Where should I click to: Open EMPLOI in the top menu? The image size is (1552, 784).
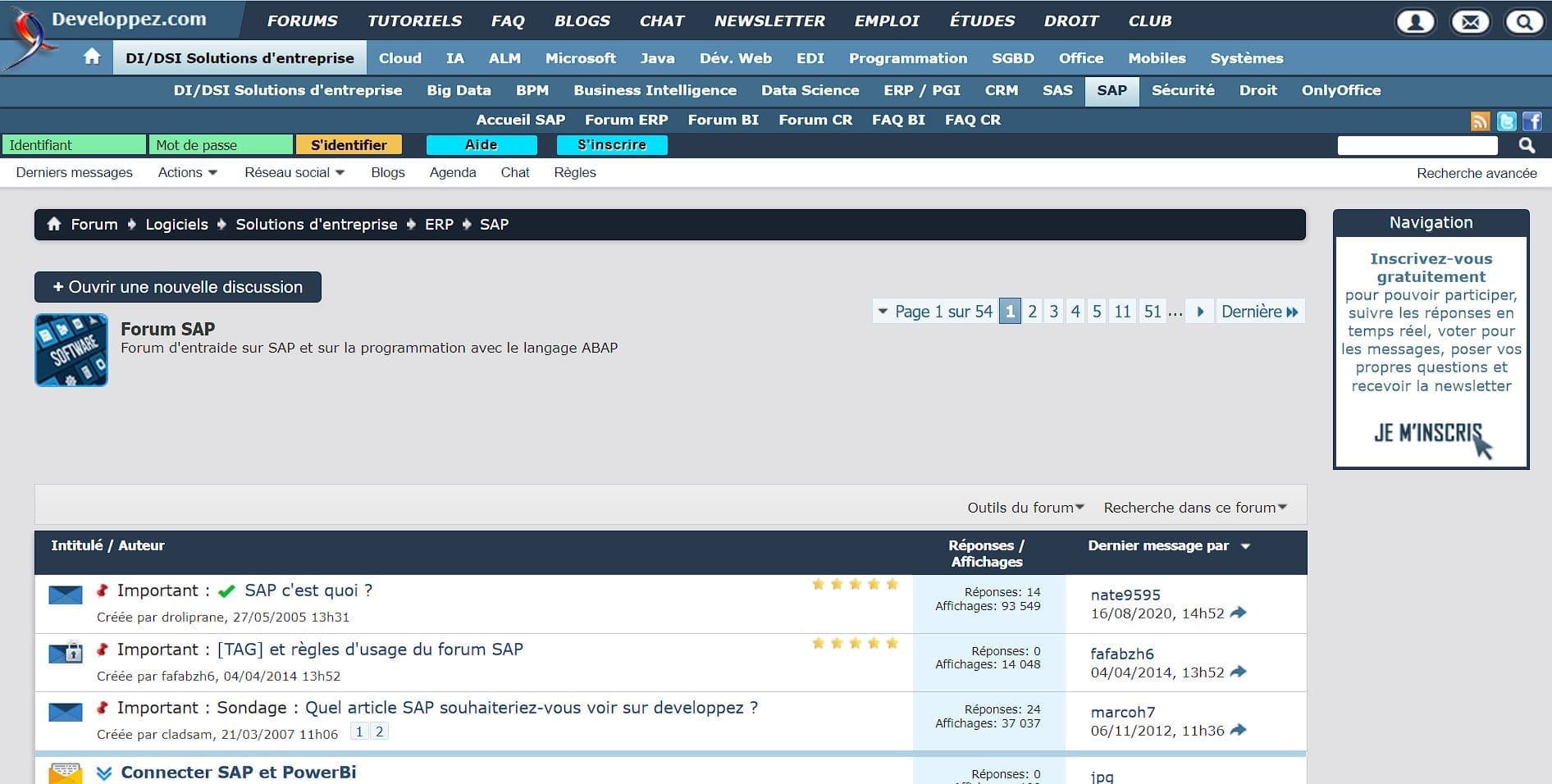pos(887,21)
